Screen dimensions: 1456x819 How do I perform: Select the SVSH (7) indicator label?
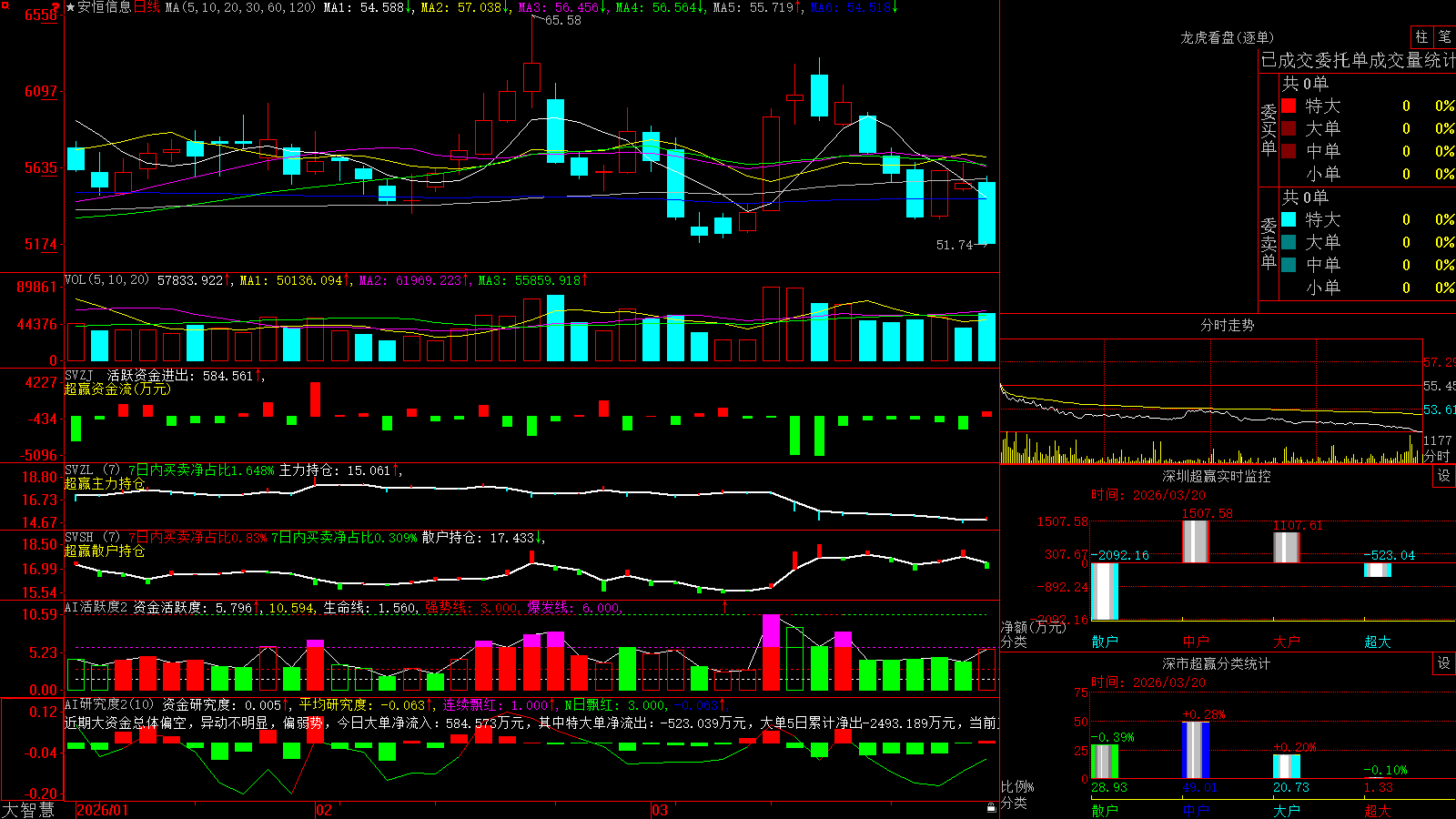[92, 538]
